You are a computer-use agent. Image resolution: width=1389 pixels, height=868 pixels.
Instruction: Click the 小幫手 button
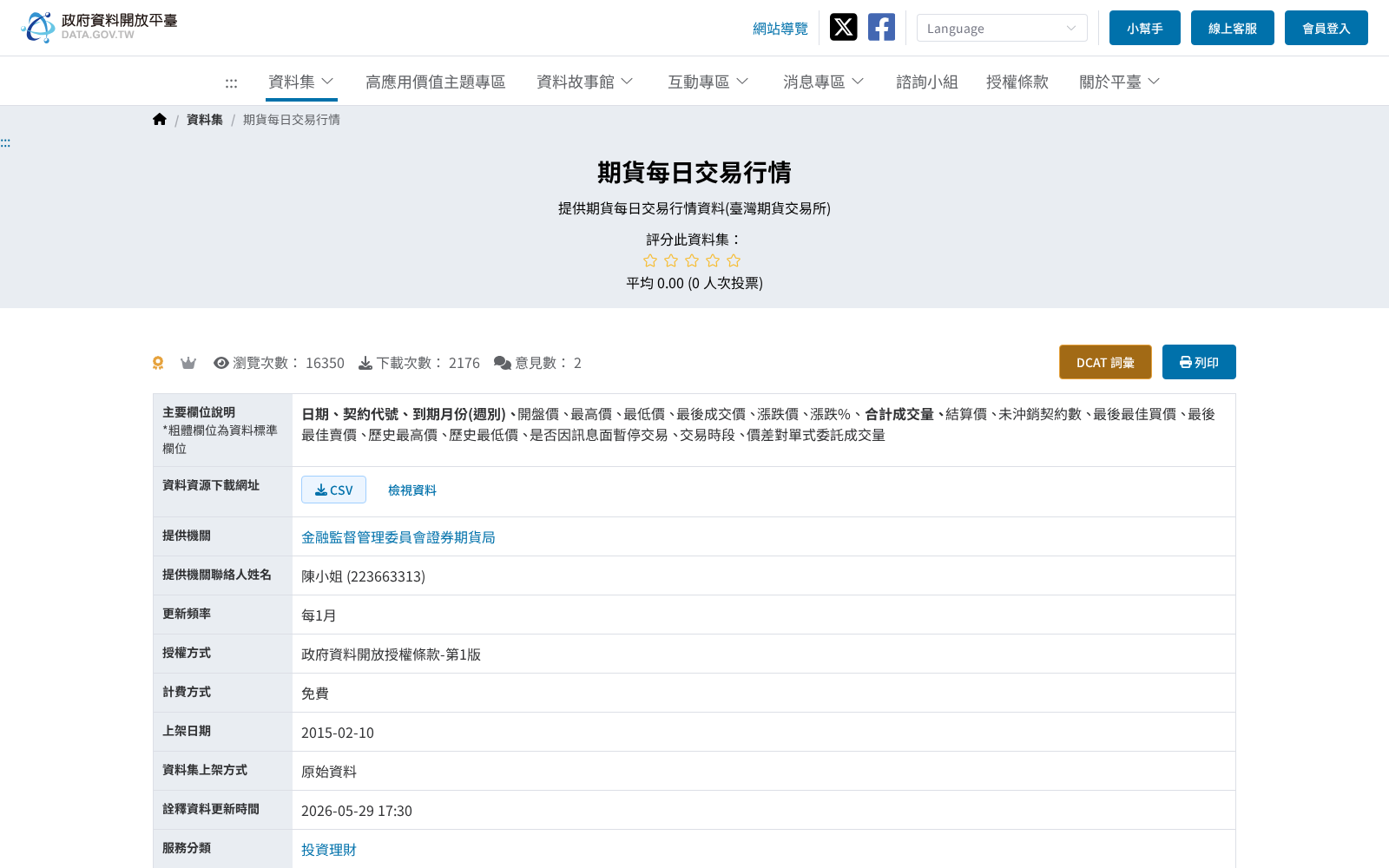click(x=1145, y=28)
